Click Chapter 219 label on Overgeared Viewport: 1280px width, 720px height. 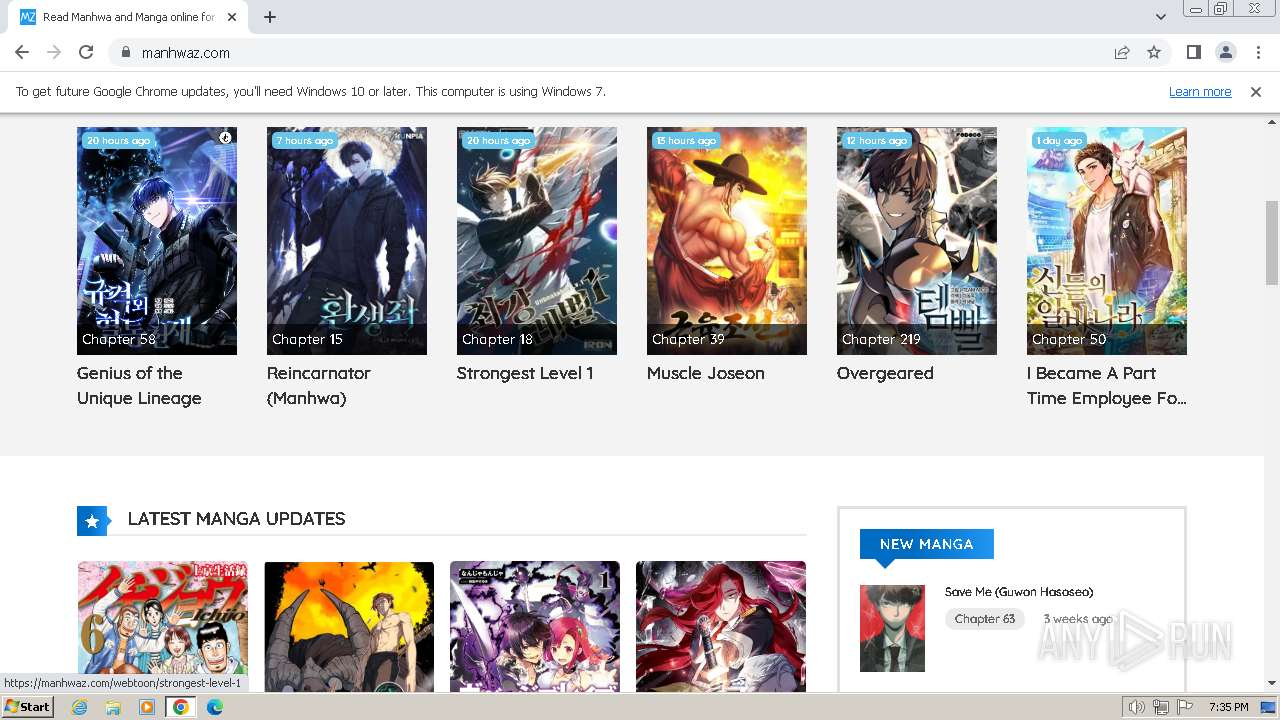(881, 339)
